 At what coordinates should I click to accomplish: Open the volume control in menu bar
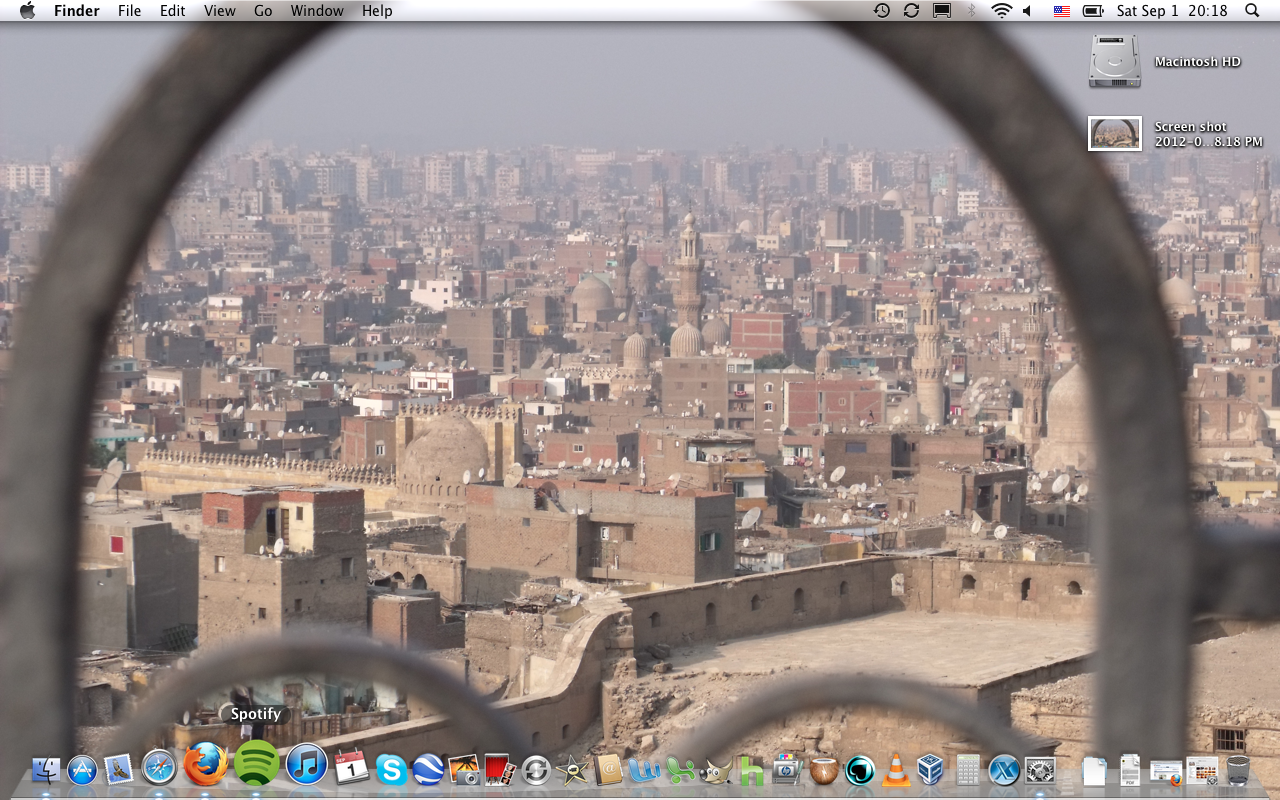click(1027, 11)
